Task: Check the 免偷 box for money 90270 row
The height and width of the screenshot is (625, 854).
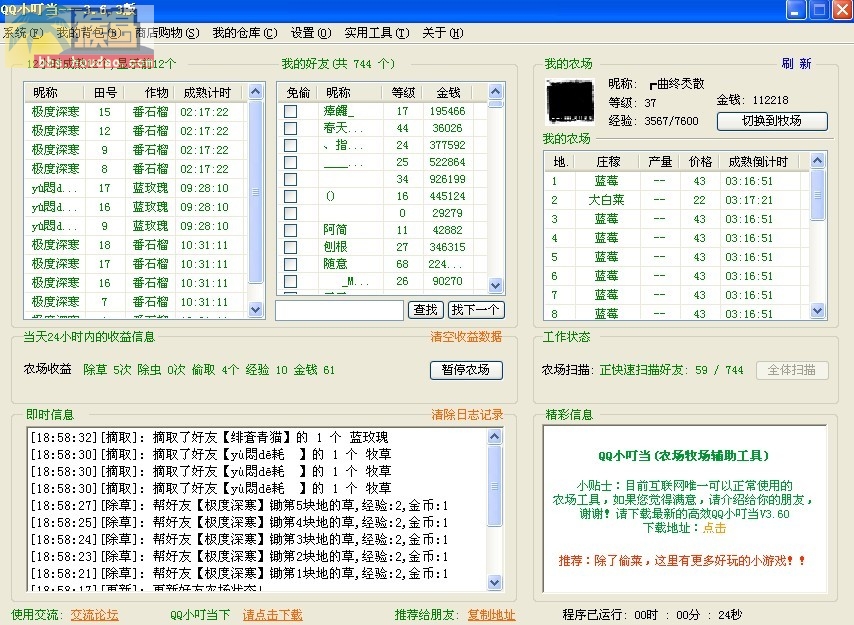Action: 290,281
